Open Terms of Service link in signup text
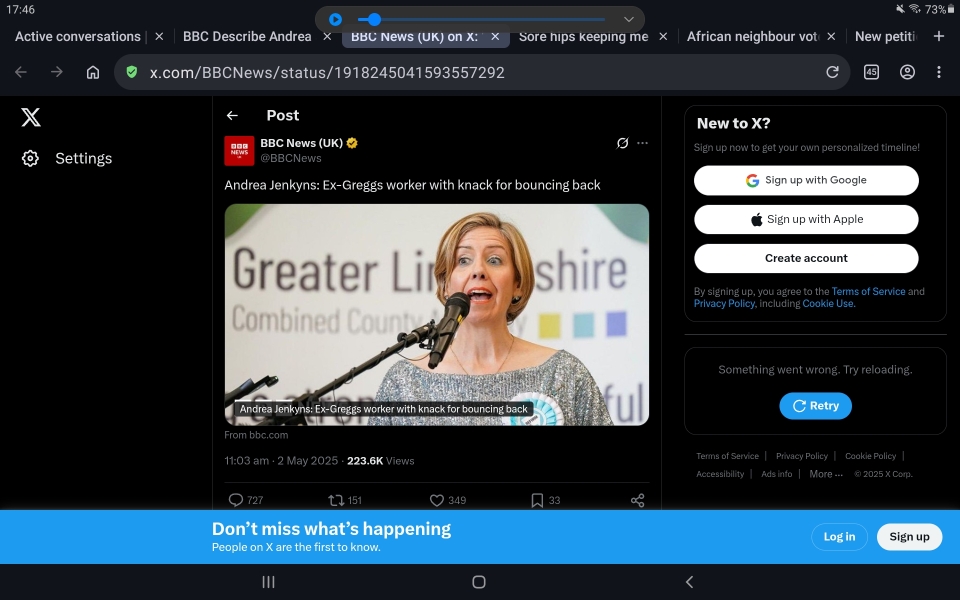The width and height of the screenshot is (960, 600). click(868, 291)
